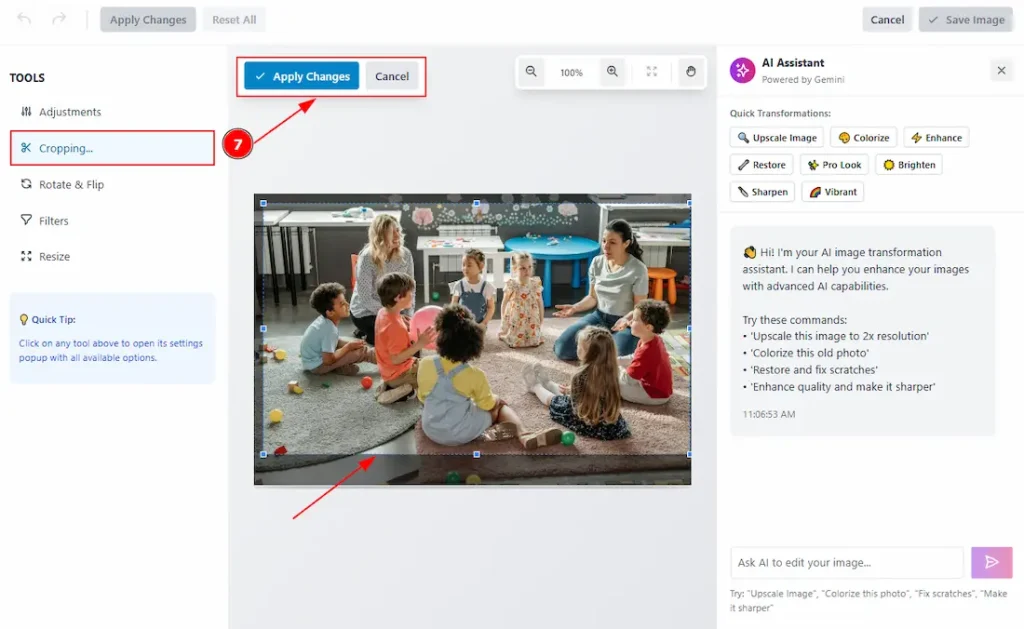
Task: Select the Cropping tool
Action: [x=66, y=148]
